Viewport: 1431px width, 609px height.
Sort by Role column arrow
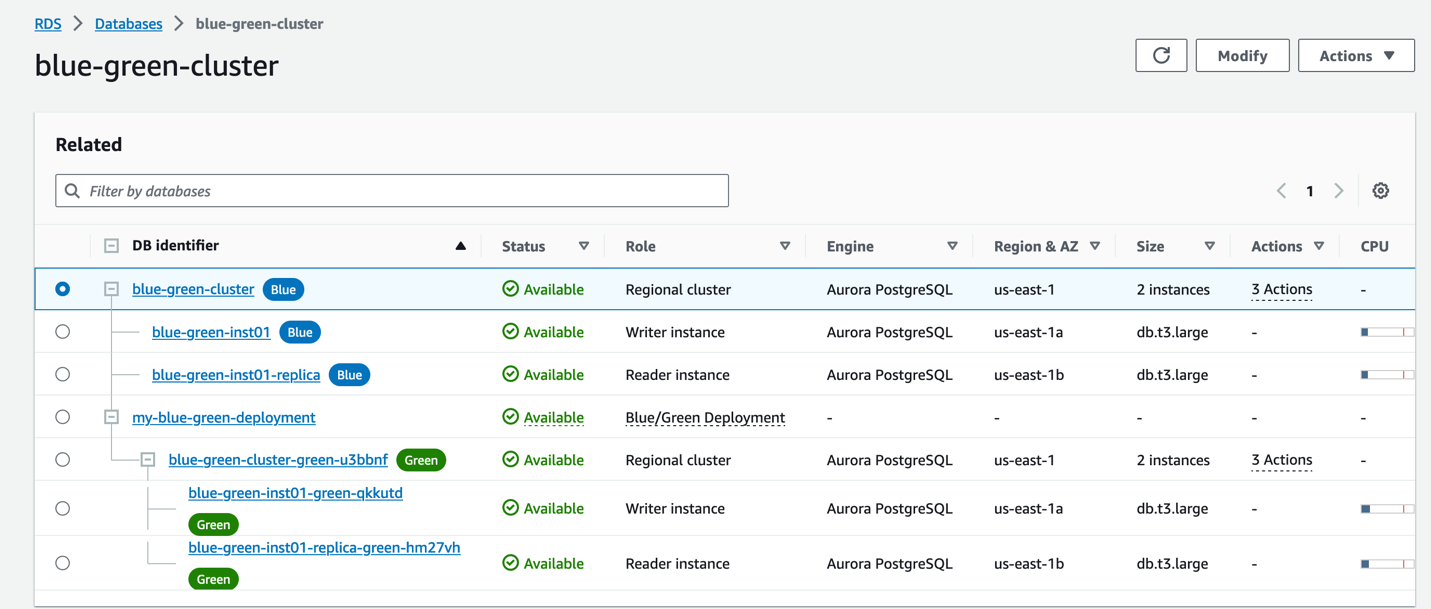pyautogui.click(x=785, y=246)
